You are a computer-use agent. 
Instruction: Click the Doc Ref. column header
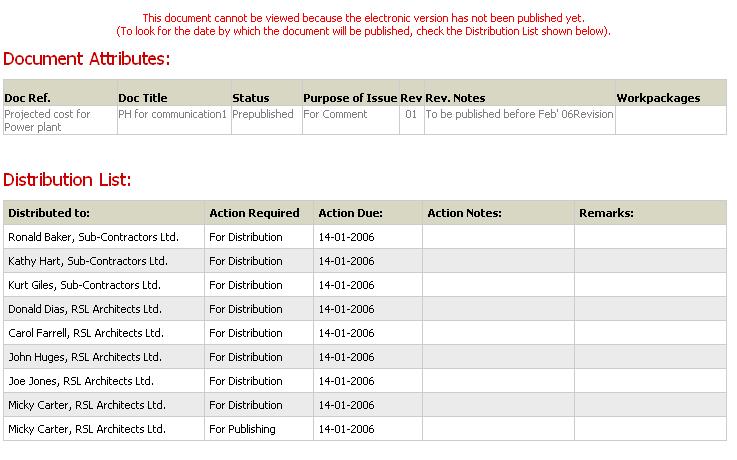tap(27, 98)
